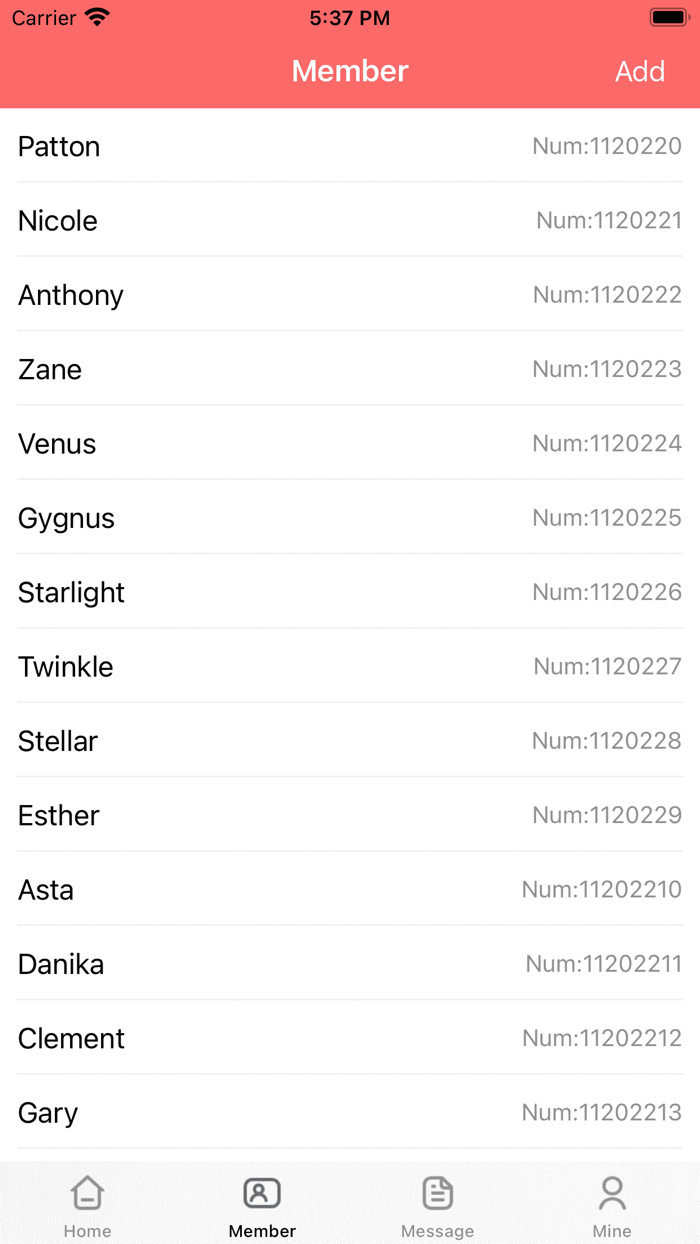The width and height of the screenshot is (700, 1244).
Task: Tap the Wi-Fi status icon
Action: click(x=97, y=18)
